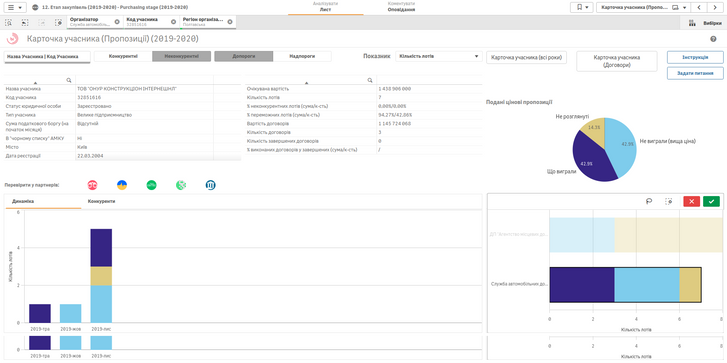This screenshot has height=363, width=727.
Task: Go to the next sheet
Action: click(x=714, y=7)
